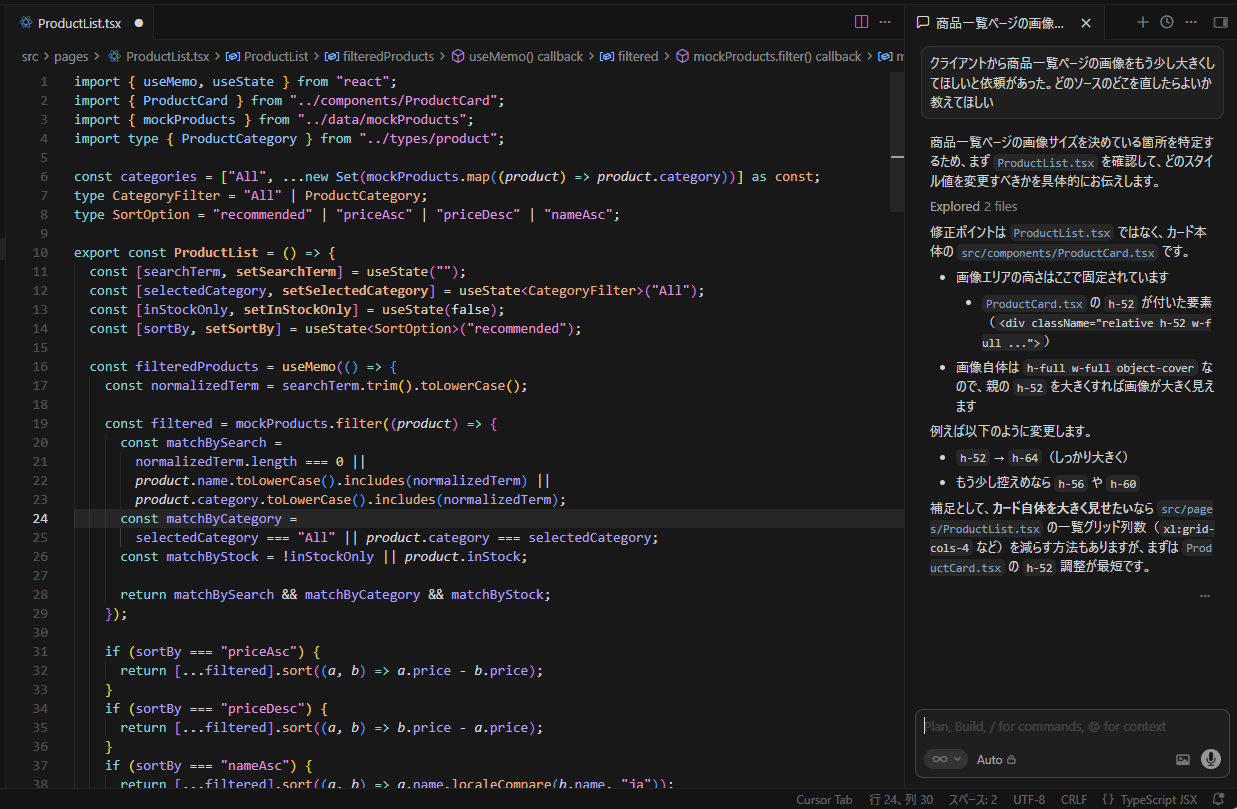Start voice input with the microphone button

coord(1211,759)
